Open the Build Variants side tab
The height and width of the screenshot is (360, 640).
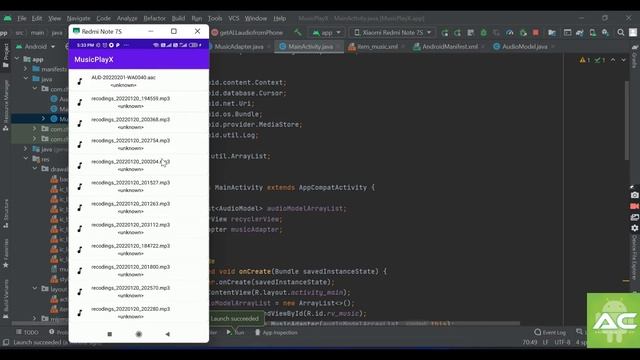tap(6, 299)
